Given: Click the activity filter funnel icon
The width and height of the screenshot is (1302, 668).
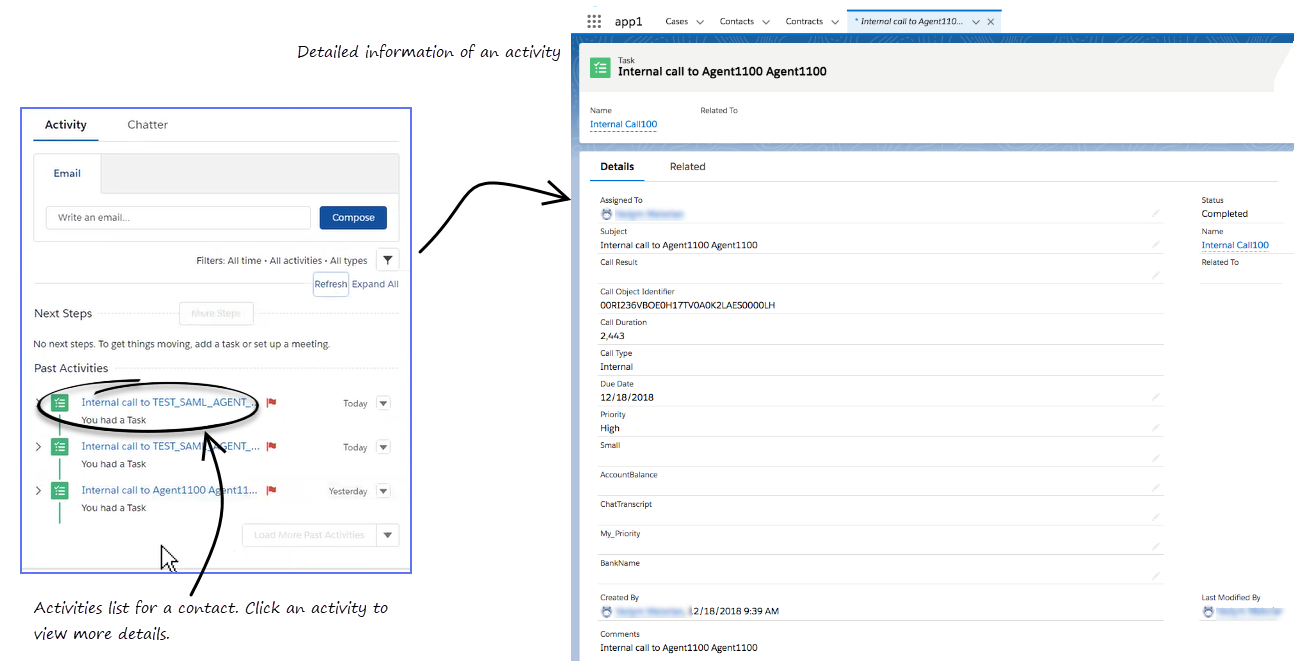Looking at the screenshot, I should (x=388, y=260).
